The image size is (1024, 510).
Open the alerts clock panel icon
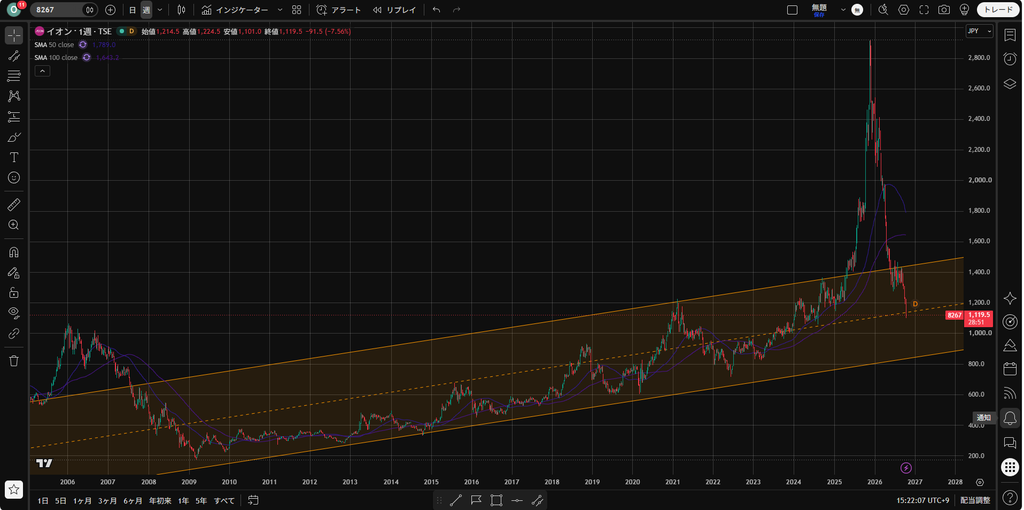pyautogui.click(x=1010, y=59)
